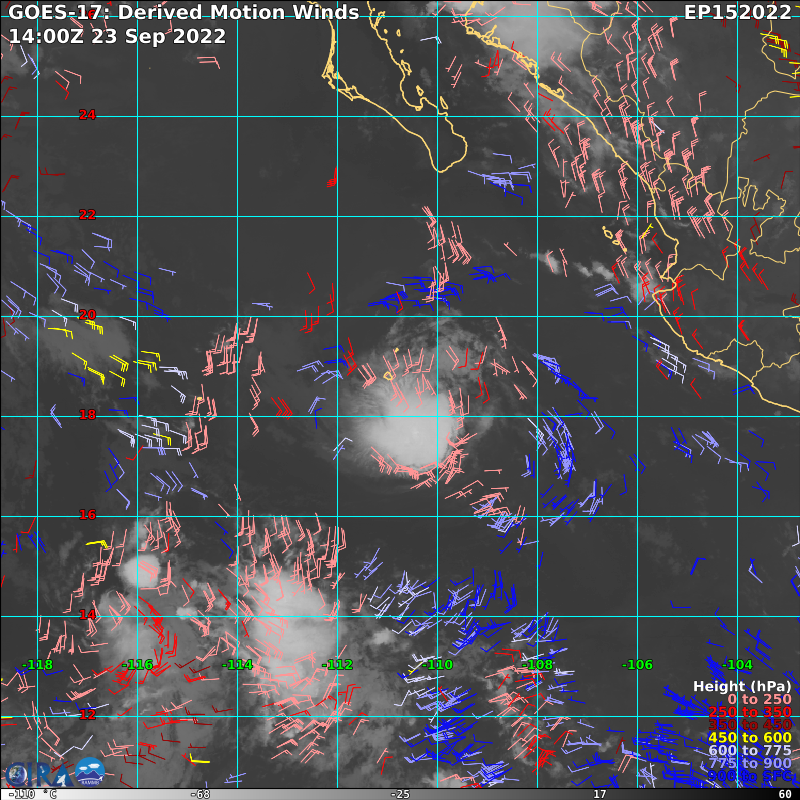Select the yellow '450 to 600' legend entry
The height and width of the screenshot is (800, 800).
(x=750, y=738)
